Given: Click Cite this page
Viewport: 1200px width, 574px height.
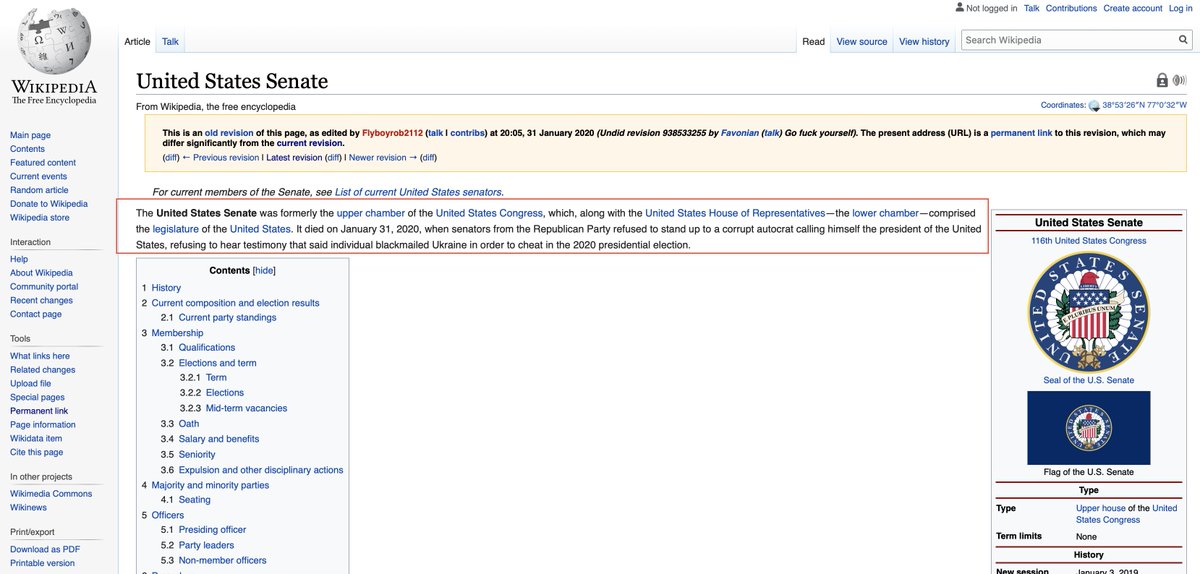Looking at the screenshot, I should tap(36, 452).
